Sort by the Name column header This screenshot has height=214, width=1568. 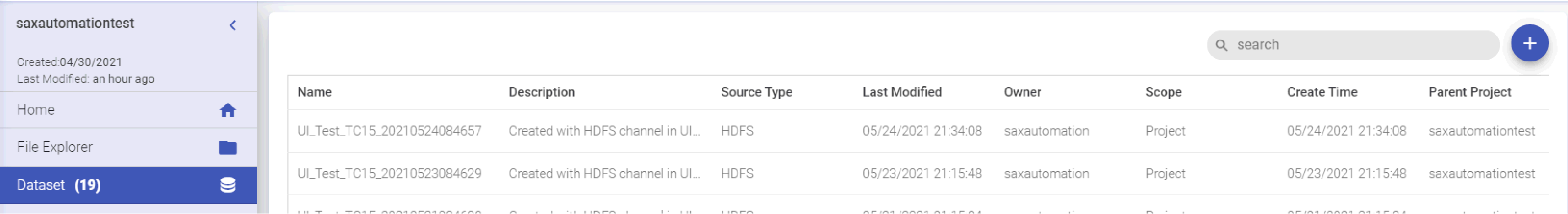pyautogui.click(x=315, y=92)
